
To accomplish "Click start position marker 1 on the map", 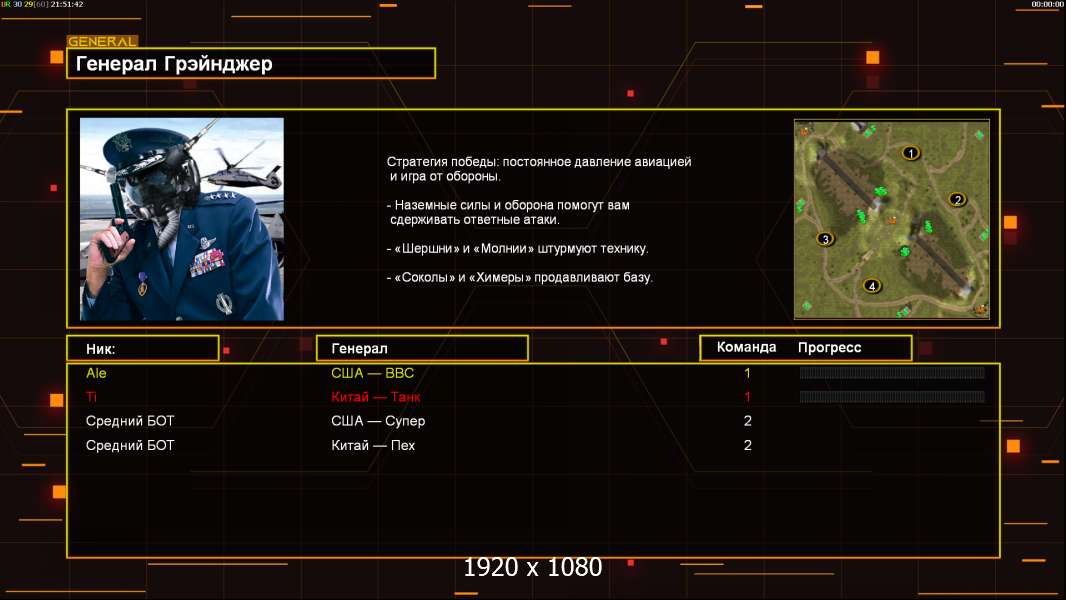I will pyautogui.click(x=911, y=153).
